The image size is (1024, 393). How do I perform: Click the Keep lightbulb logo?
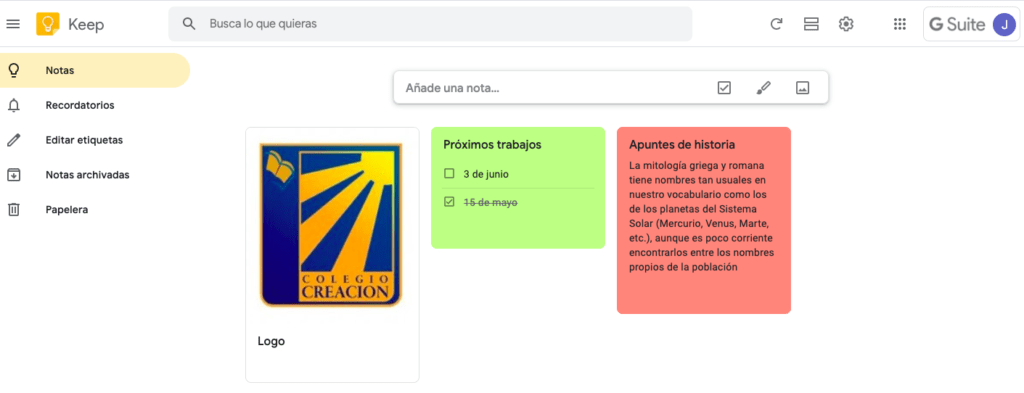click(48, 24)
